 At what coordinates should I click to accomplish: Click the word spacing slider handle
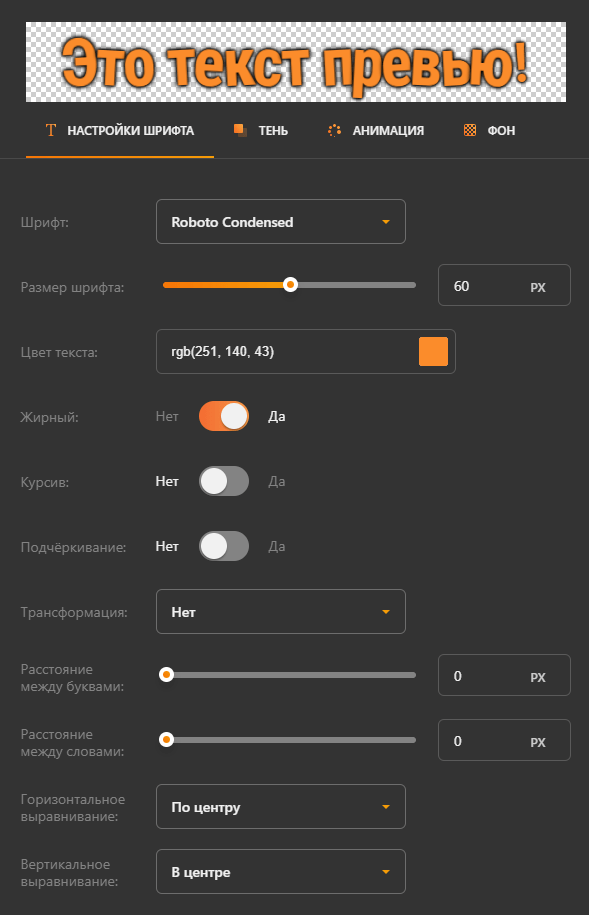pyautogui.click(x=166, y=740)
